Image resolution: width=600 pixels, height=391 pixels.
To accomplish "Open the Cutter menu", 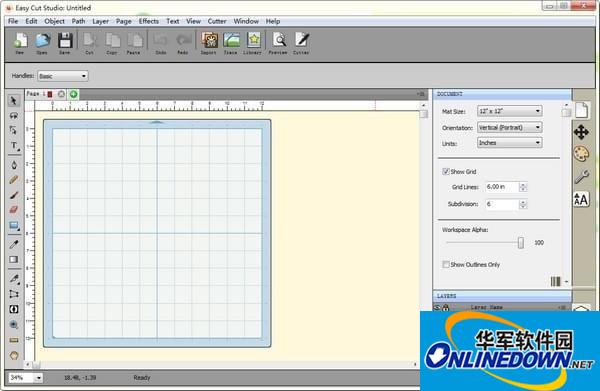I will 217,21.
